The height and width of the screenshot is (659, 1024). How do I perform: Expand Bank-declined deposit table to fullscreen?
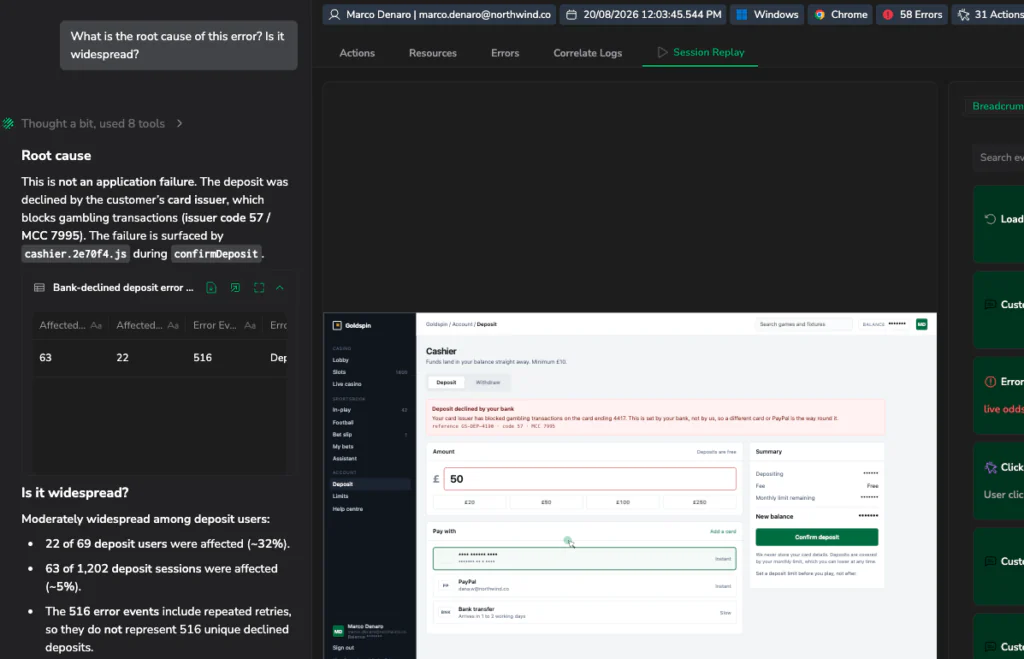259,287
